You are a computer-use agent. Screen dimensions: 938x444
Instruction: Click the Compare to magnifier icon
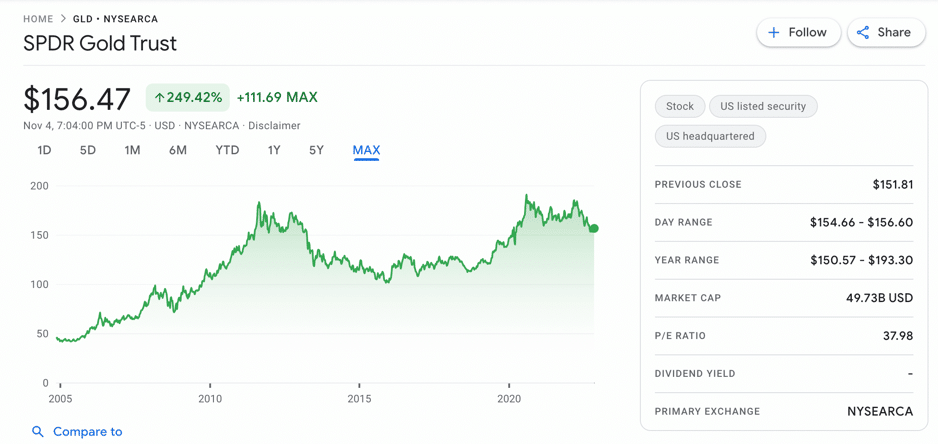coord(38,432)
